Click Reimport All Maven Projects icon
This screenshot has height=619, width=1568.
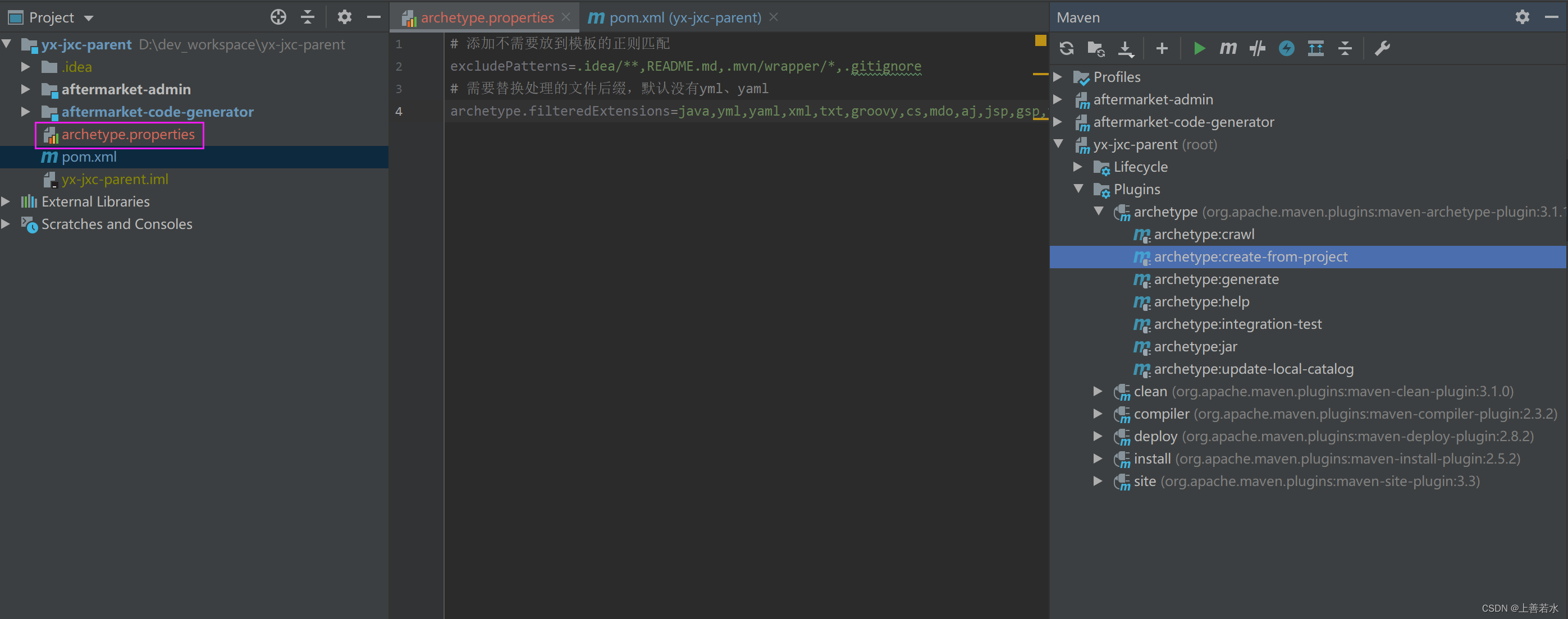click(x=1067, y=48)
